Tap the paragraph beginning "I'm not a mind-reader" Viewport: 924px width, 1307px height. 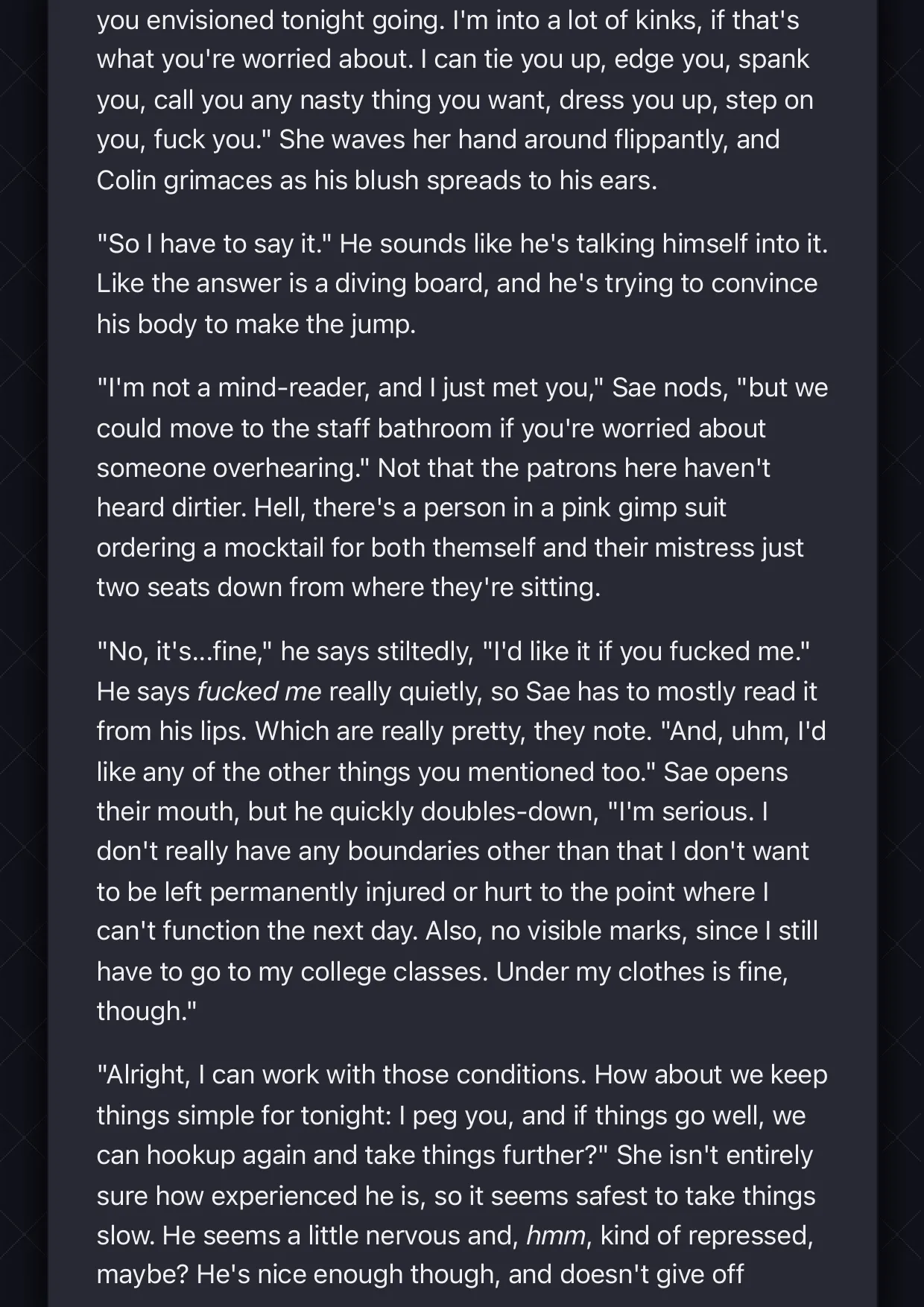(462, 487)
